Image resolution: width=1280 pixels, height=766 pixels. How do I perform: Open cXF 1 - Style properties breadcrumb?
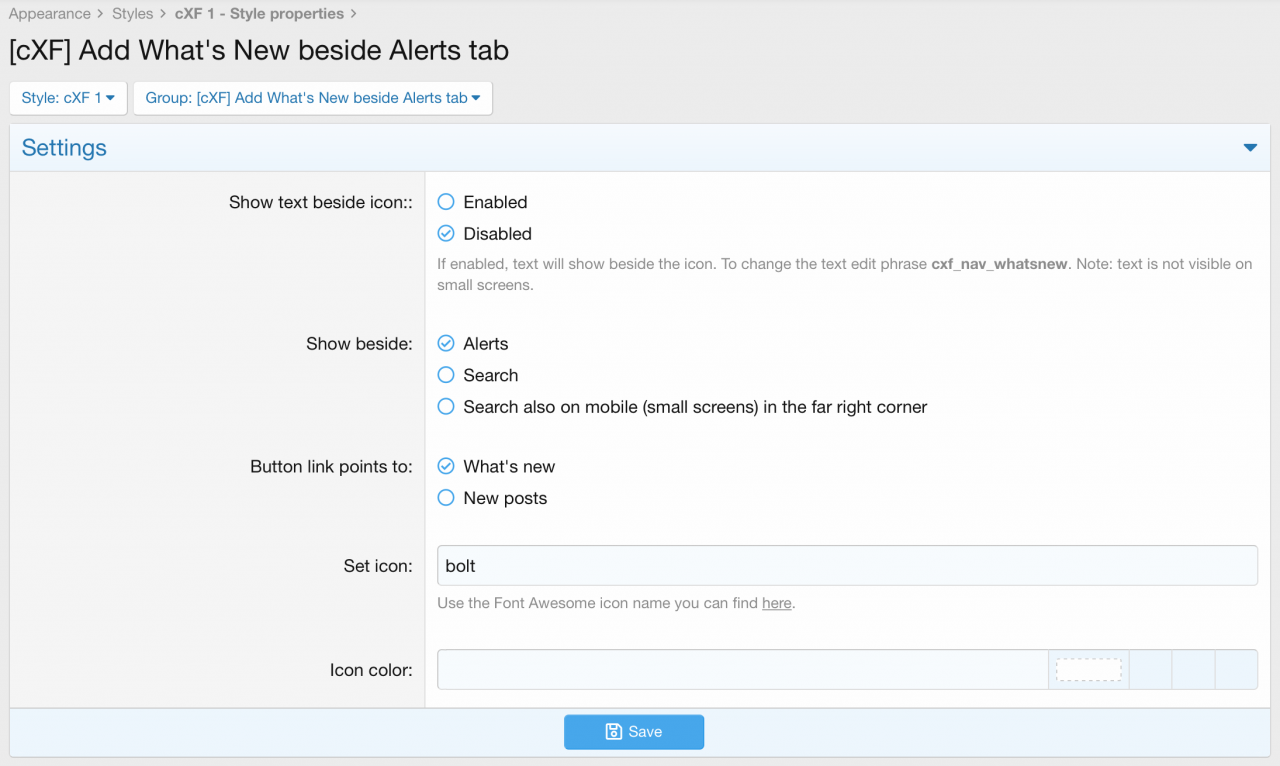click(x=259, y=14)
